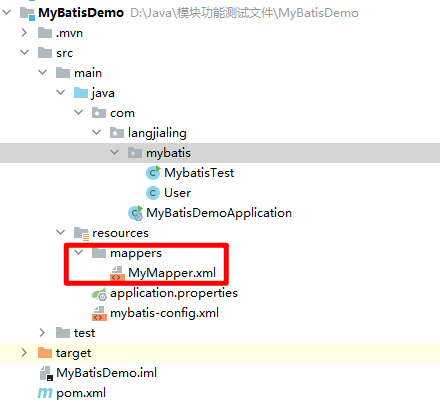The width and height of the screenshot is (440, 402).
Task: Expand the .mvn folder
Action: 24,33
